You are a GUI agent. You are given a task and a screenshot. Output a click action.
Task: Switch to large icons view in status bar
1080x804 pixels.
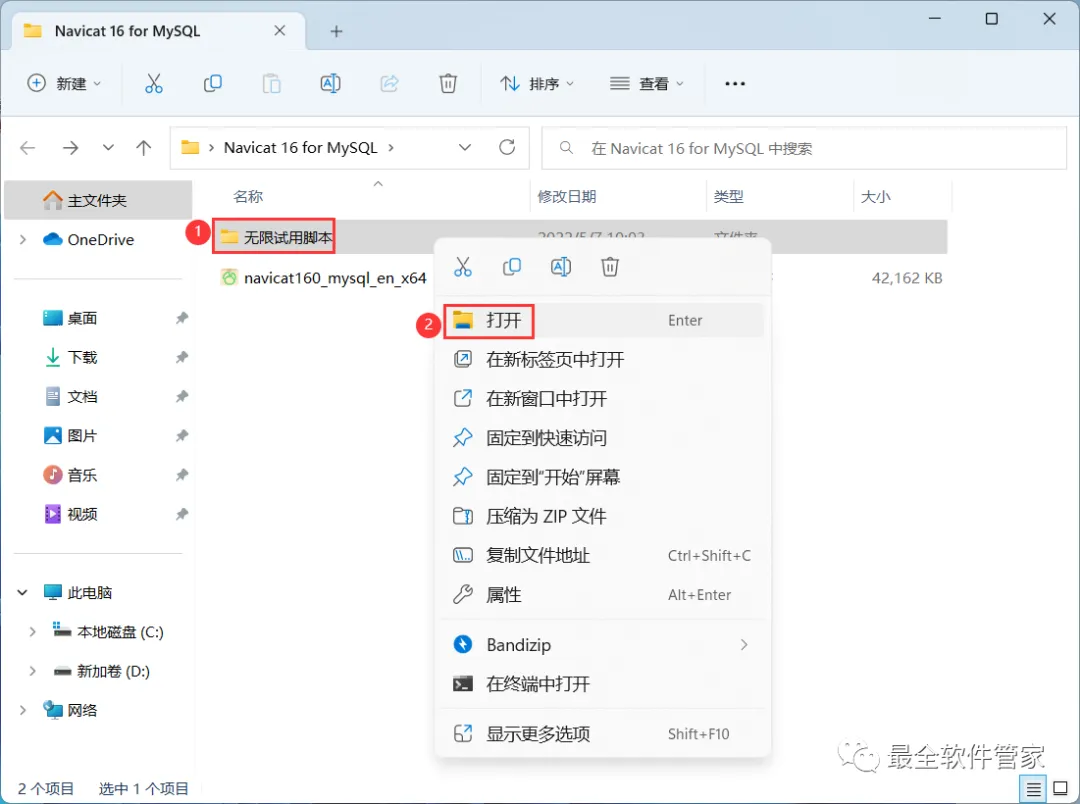(1061, 788)
